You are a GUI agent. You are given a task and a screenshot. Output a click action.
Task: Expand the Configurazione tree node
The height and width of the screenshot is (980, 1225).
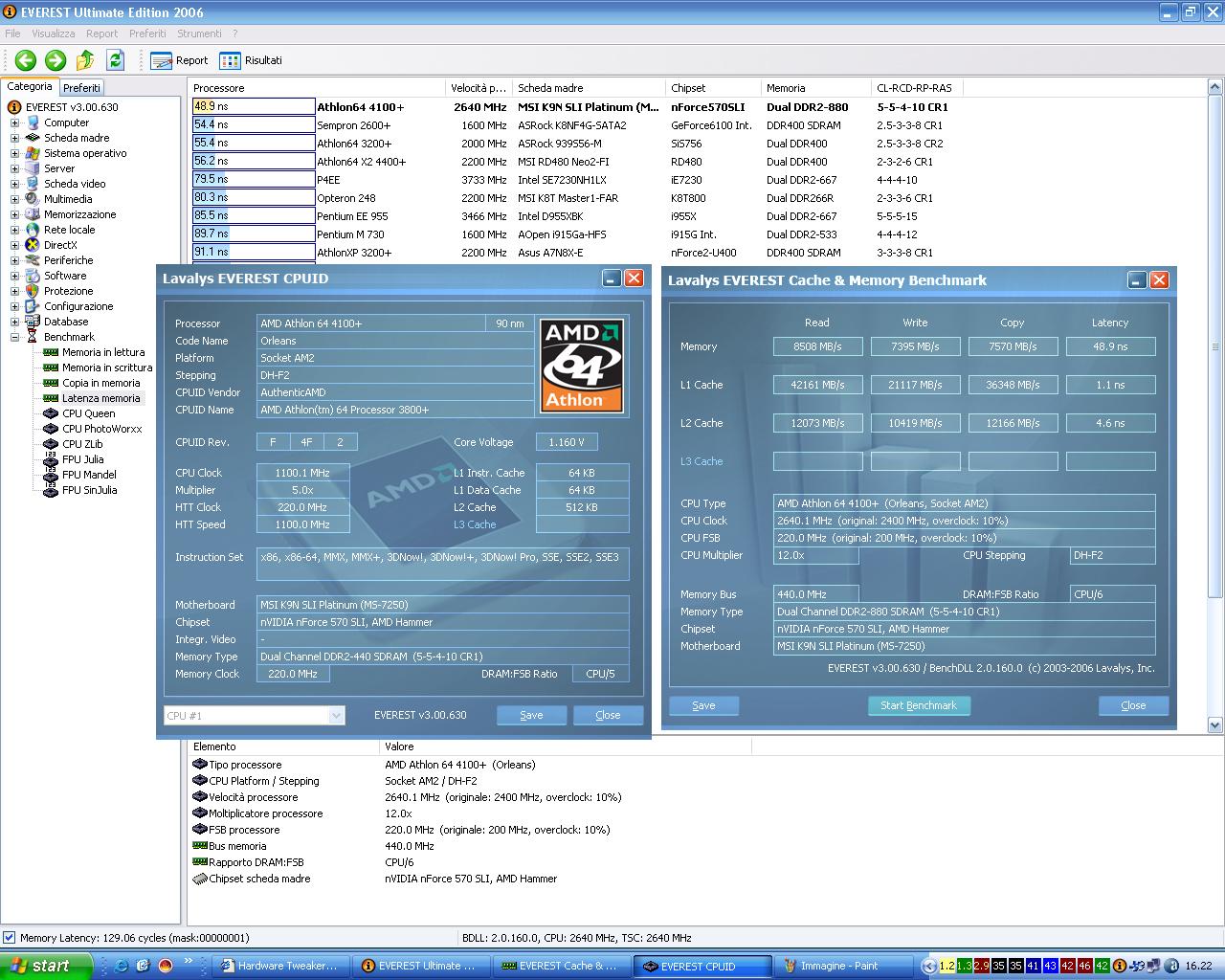point(14,306)
